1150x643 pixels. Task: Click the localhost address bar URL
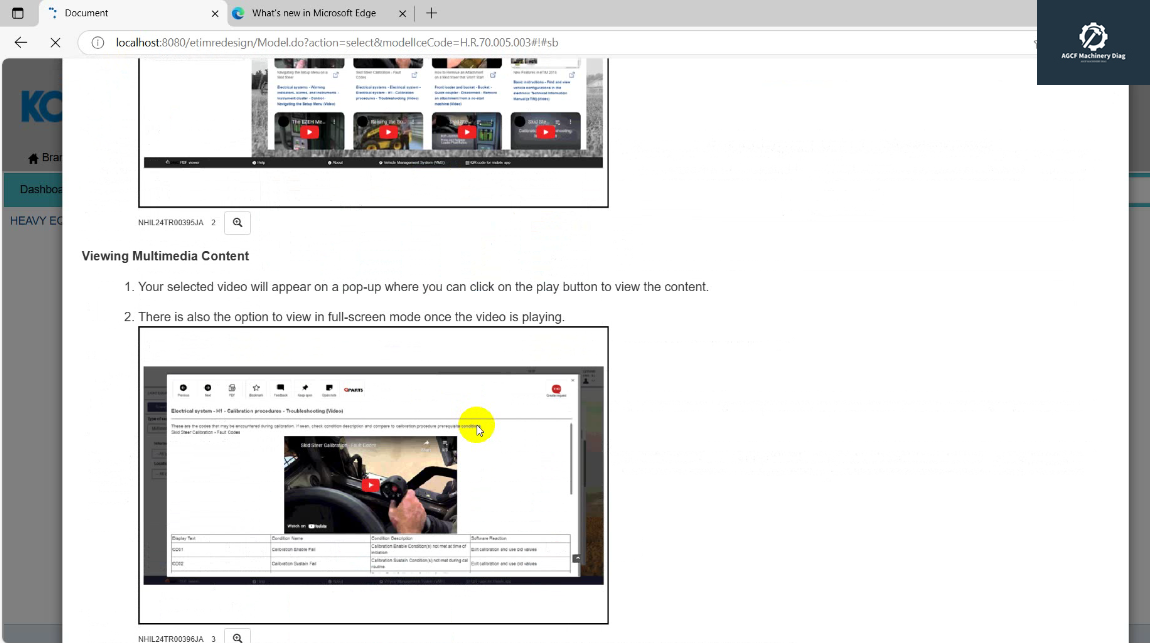coord(337,43)
